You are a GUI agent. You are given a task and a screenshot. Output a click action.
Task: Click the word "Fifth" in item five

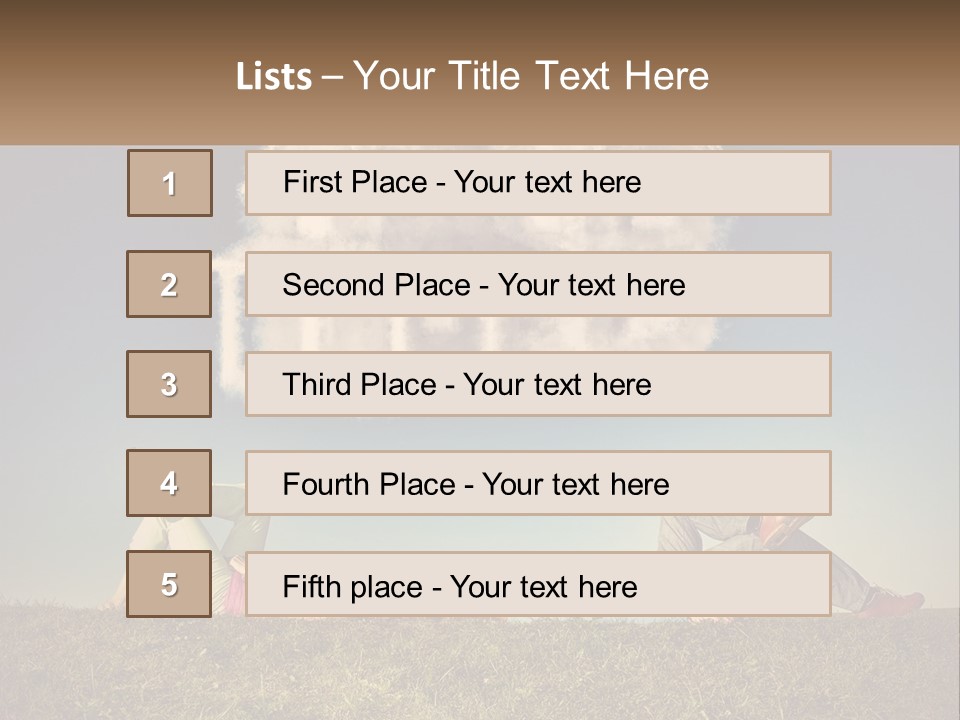(x=312, y=586)
